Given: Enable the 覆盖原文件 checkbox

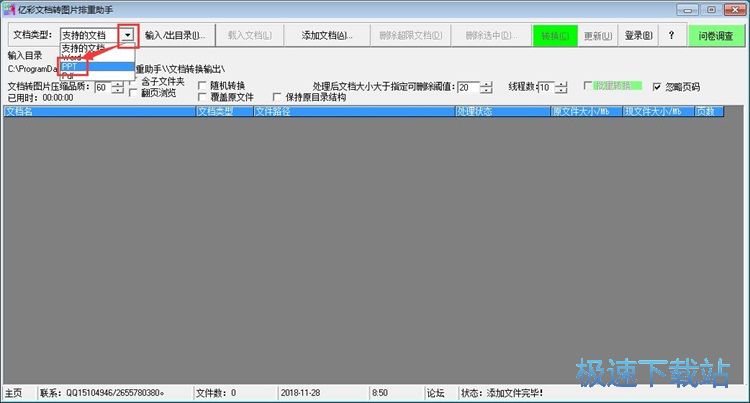Looking at the screenshot, I should (202, 97).
